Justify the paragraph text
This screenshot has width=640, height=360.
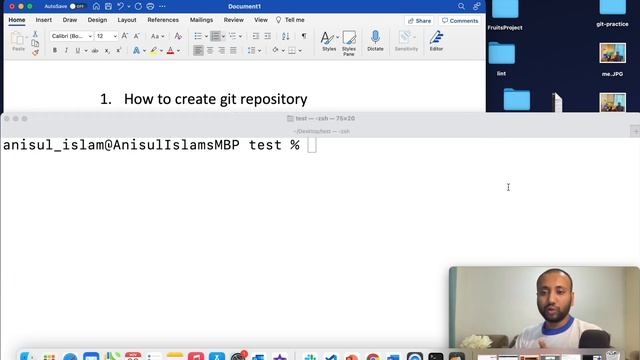[x=233, y=50]
